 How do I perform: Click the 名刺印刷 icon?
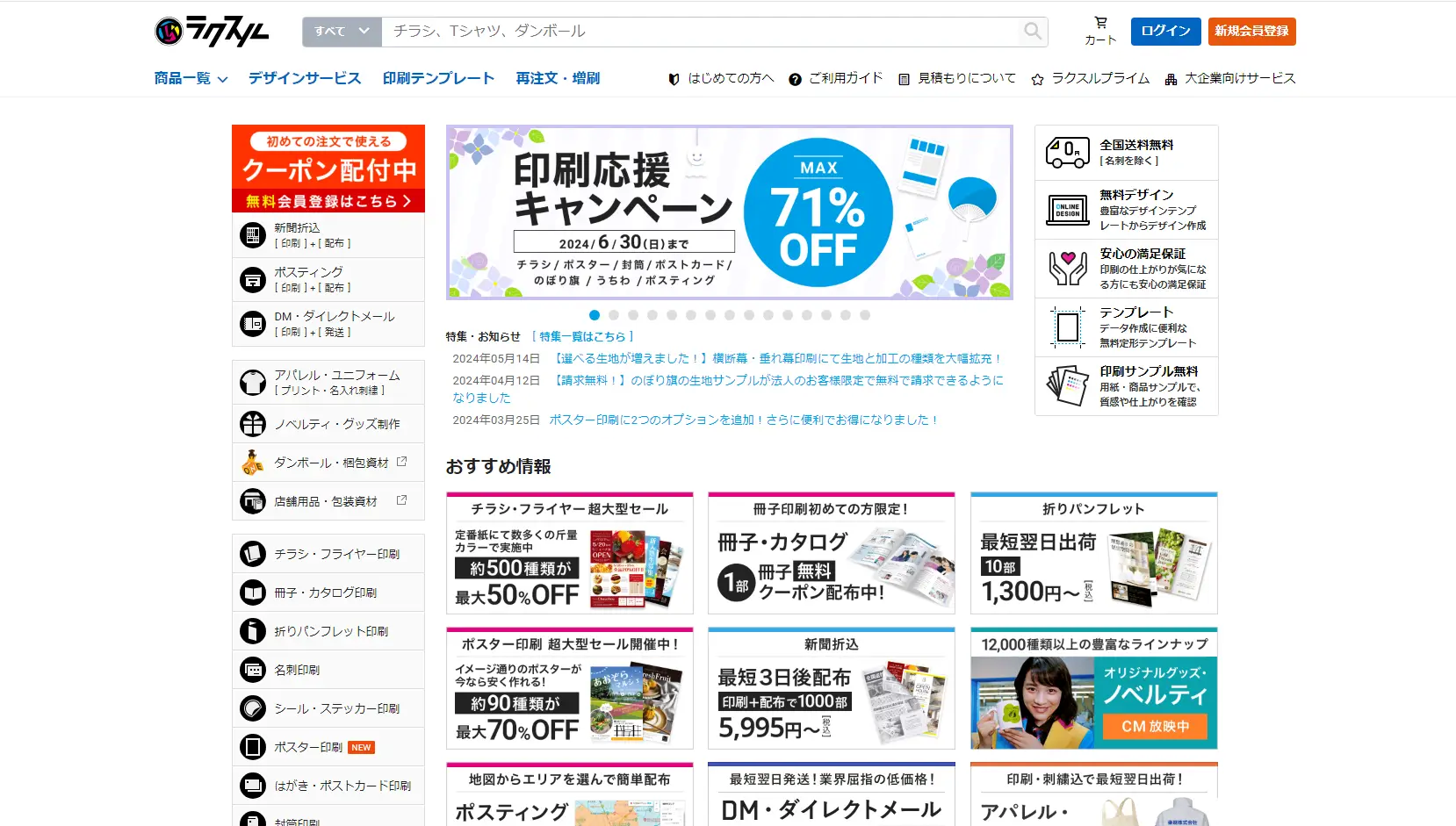(x=253, y=670)
